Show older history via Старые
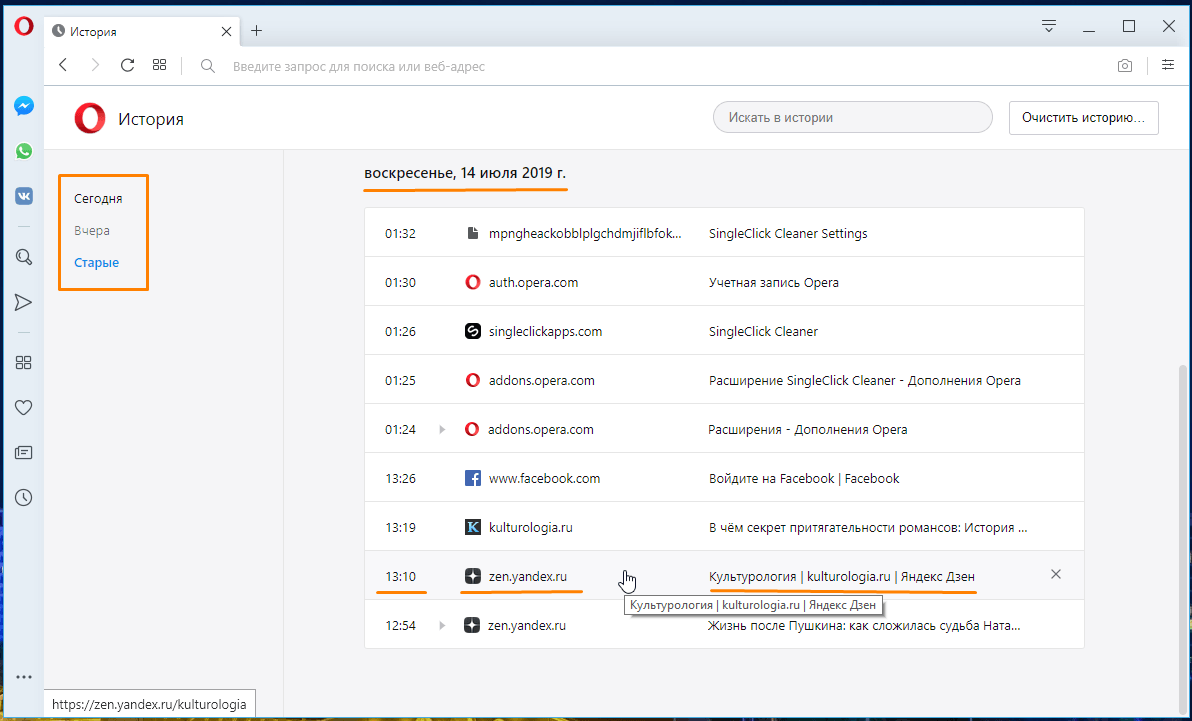Screen dimensions: 1192x721 tap(97, 262)
